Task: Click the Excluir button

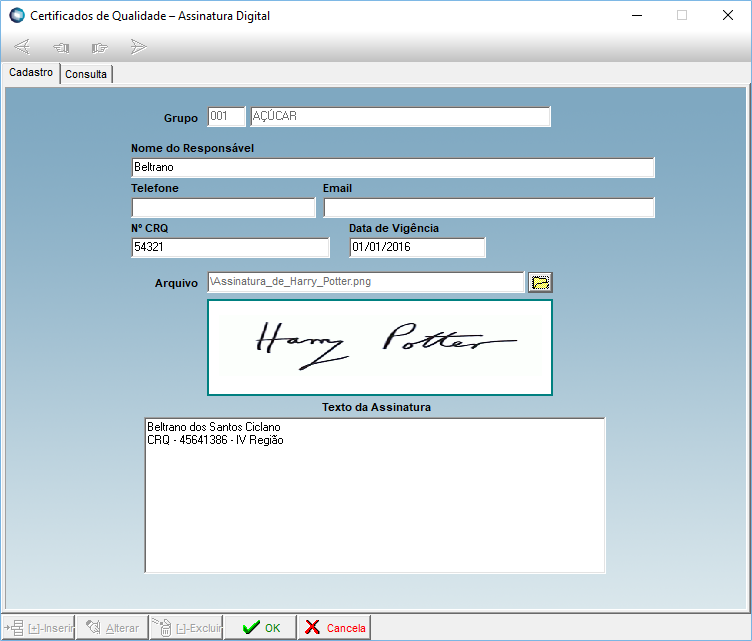Action: pyautogui.click(x=187, y=628)
